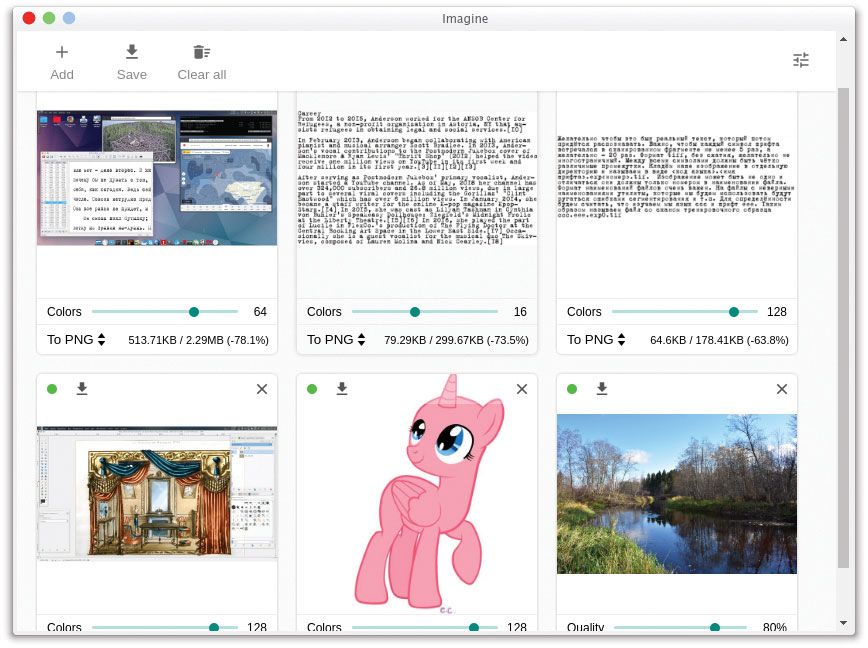
Task: Add new images into Imagine
Action: [62, 60]
